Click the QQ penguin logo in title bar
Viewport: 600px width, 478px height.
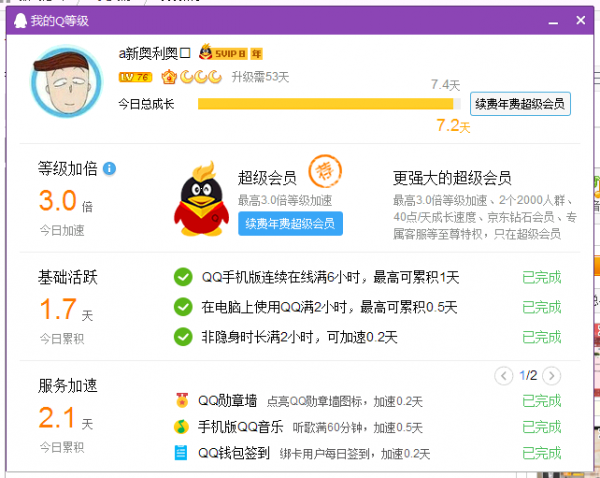coord(20,21)
